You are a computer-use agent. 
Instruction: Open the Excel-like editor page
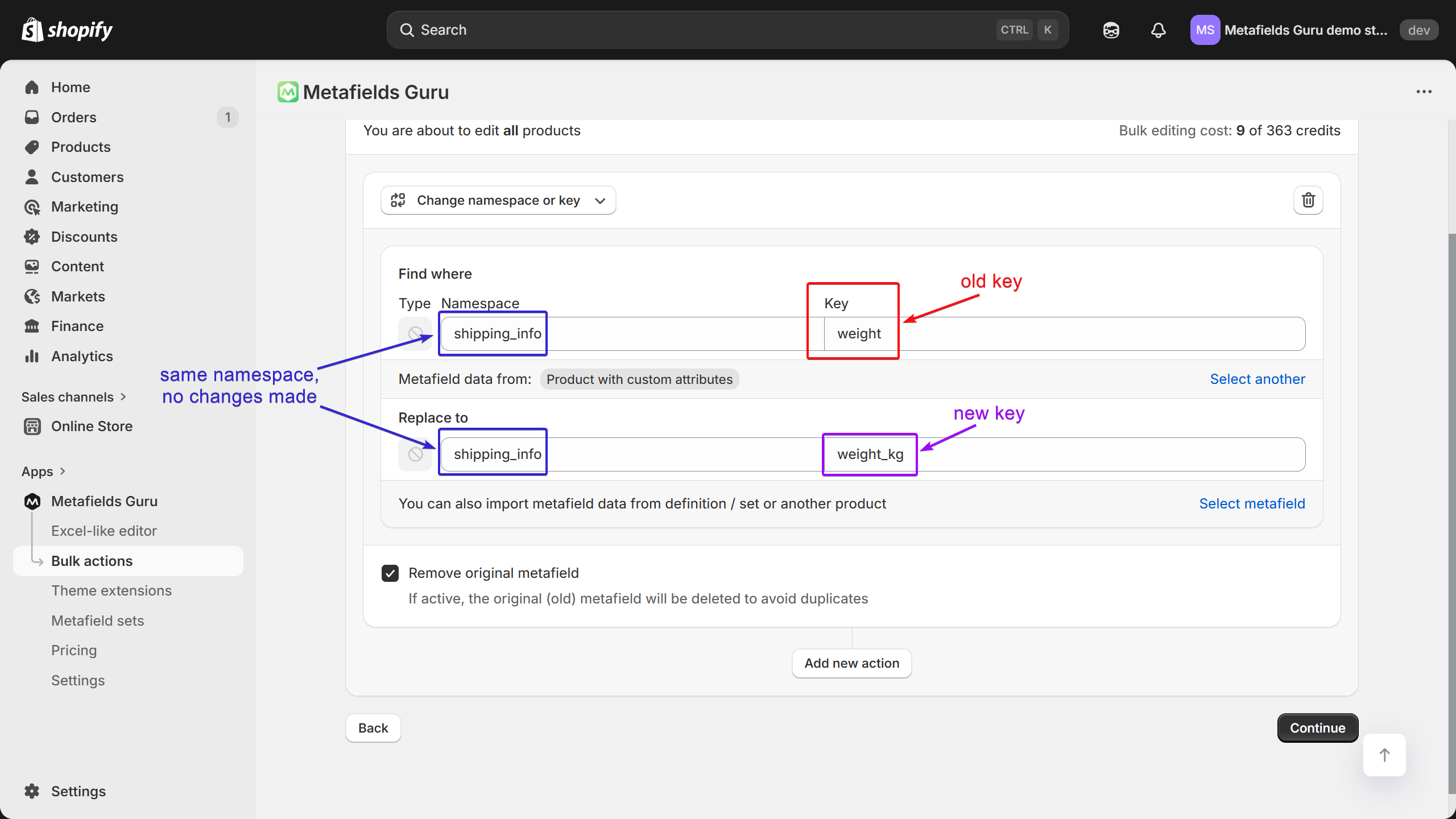coord(104,531)
